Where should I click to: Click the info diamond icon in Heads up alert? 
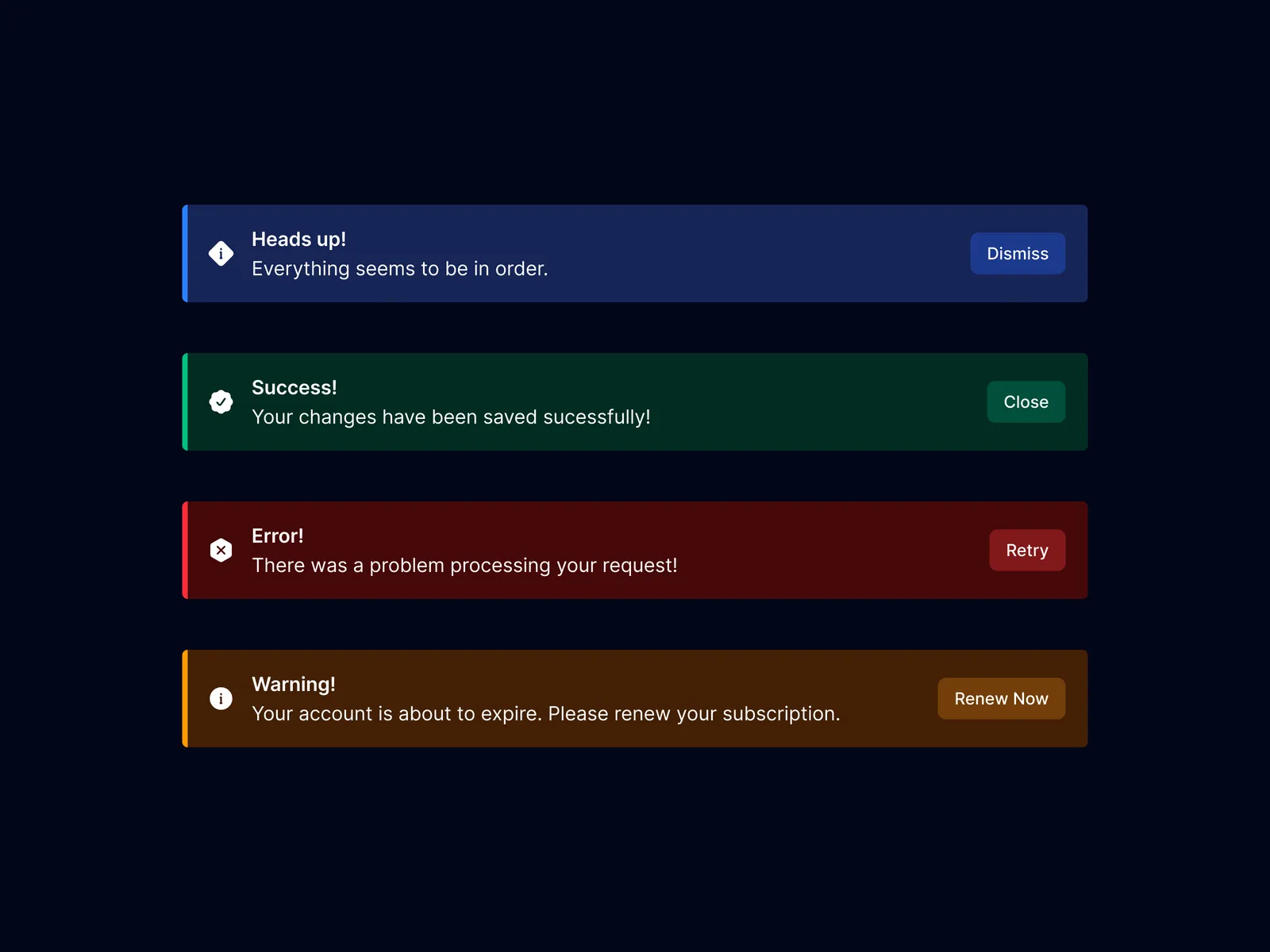[x=221, y=254]
